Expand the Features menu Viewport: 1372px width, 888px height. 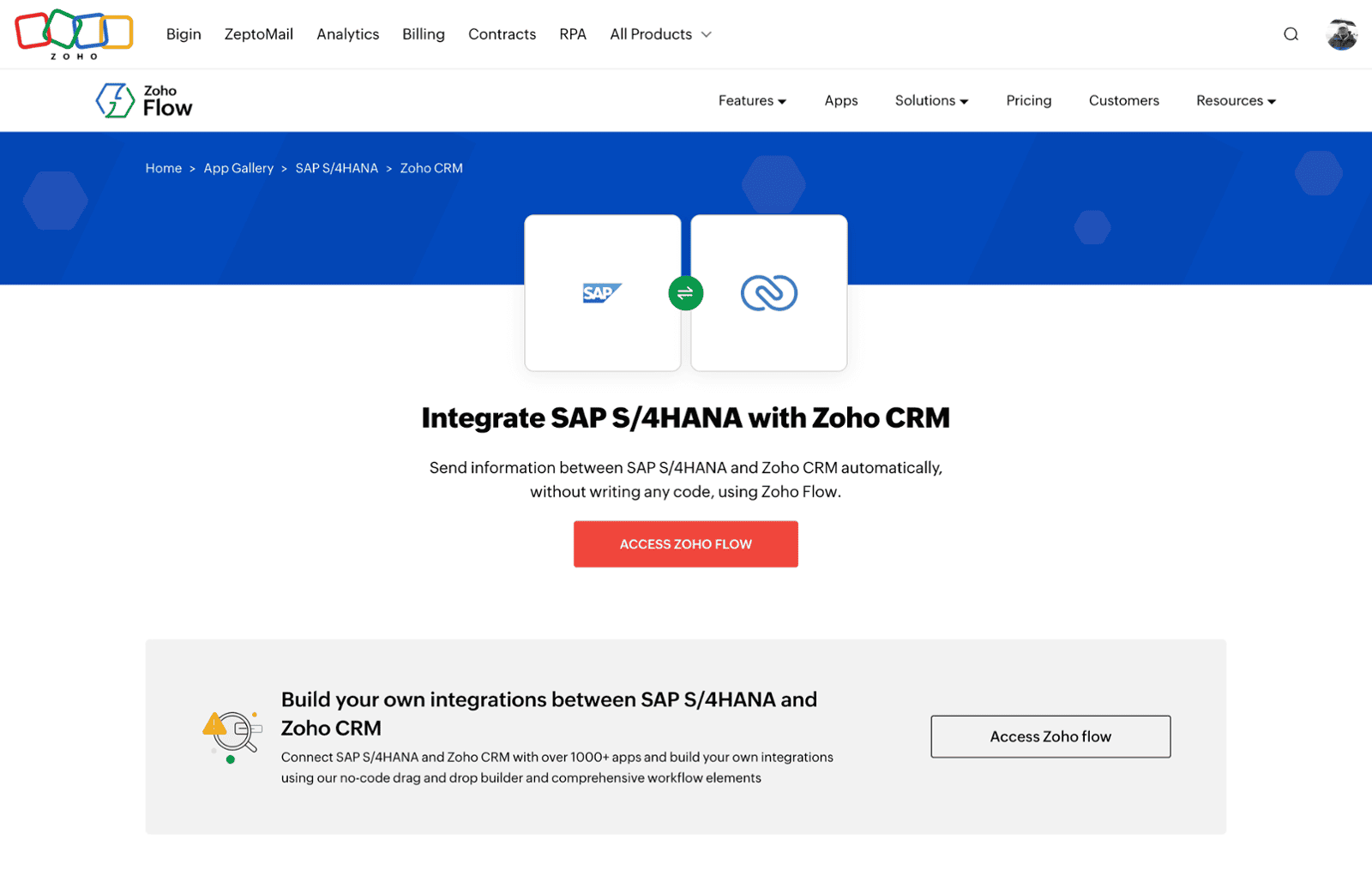752,100
